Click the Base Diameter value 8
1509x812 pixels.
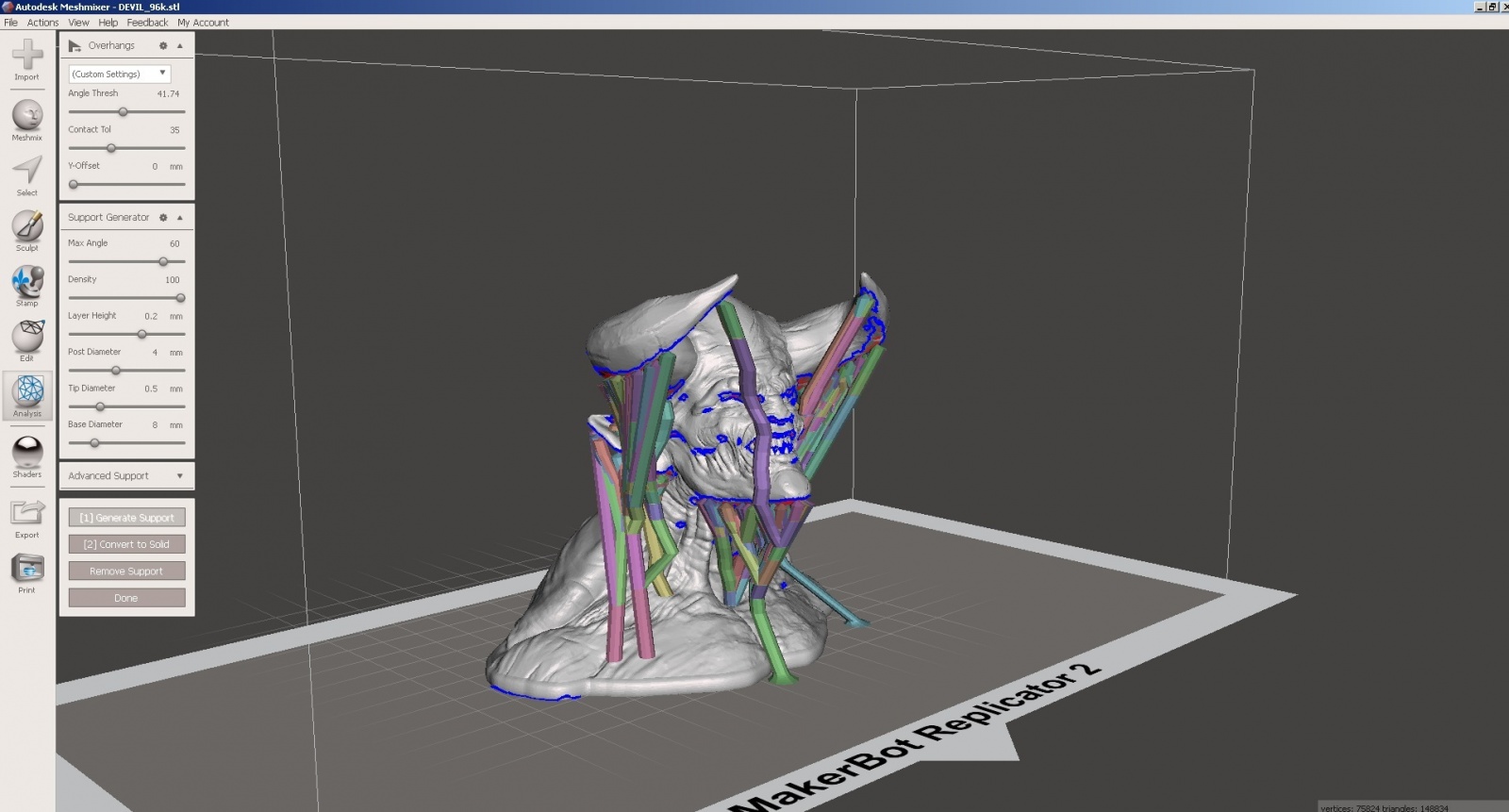click(155, 425)
